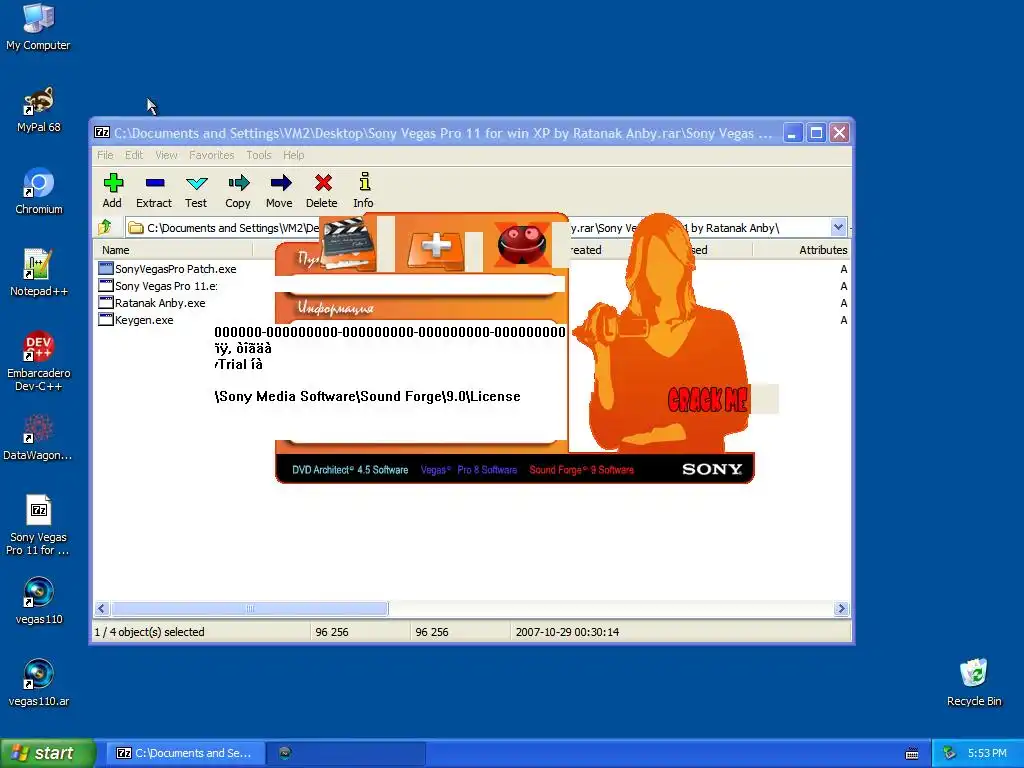Viewport: 1024px width, 768px height.
Task: Click the Extract toolbar icon
Action: coord(154,190)
